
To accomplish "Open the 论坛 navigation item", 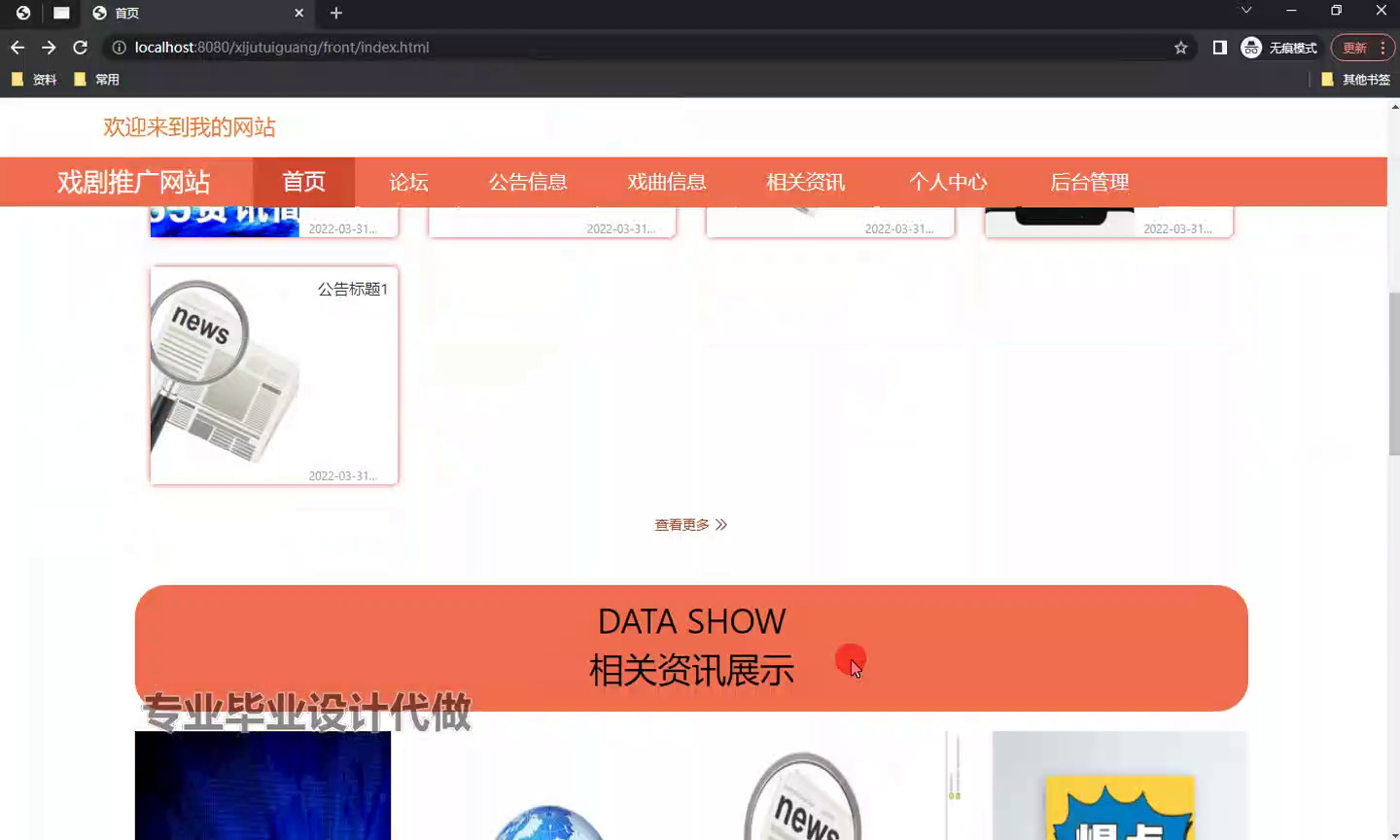I will coord(408,182).
